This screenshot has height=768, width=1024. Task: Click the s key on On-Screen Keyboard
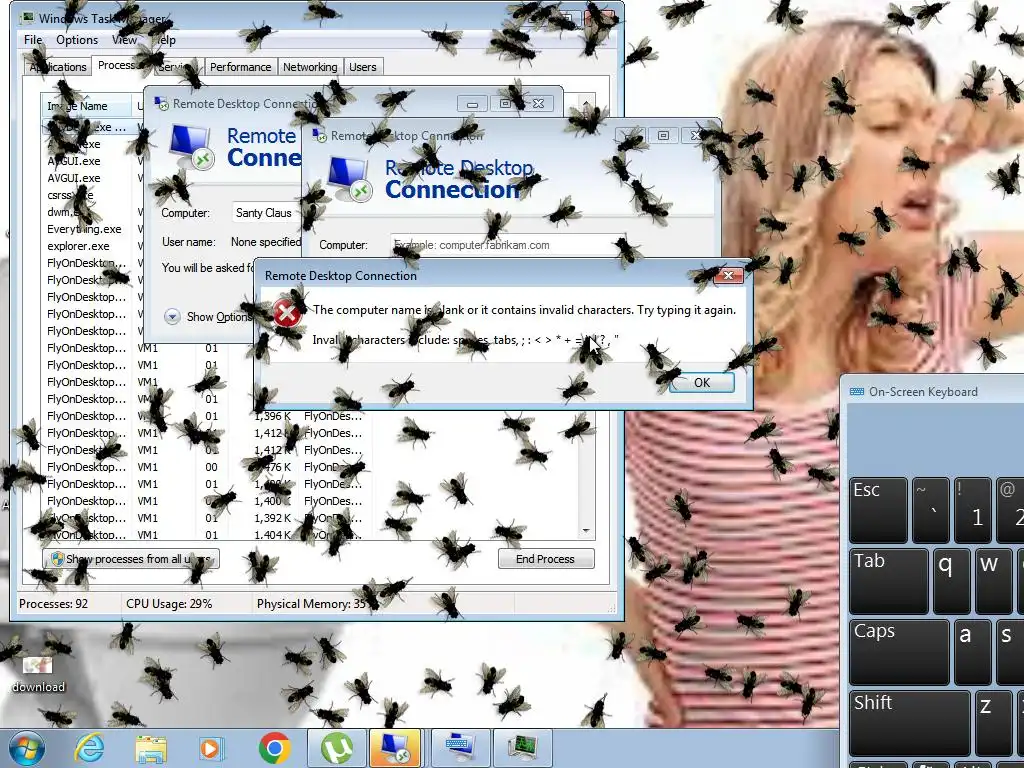[x=1010, y=652]
